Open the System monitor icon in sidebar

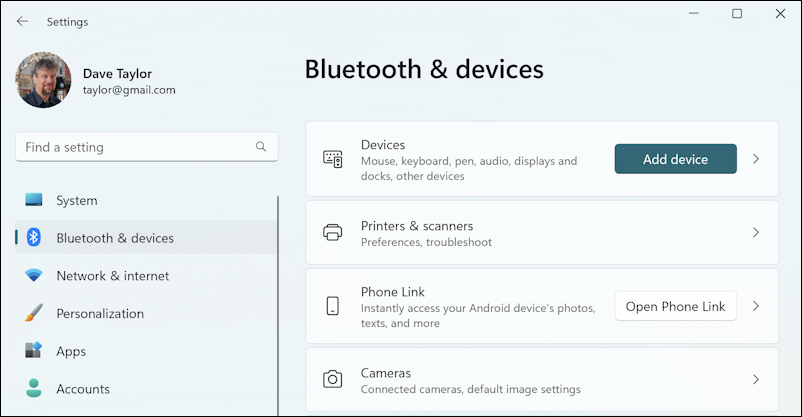point(34,200)
